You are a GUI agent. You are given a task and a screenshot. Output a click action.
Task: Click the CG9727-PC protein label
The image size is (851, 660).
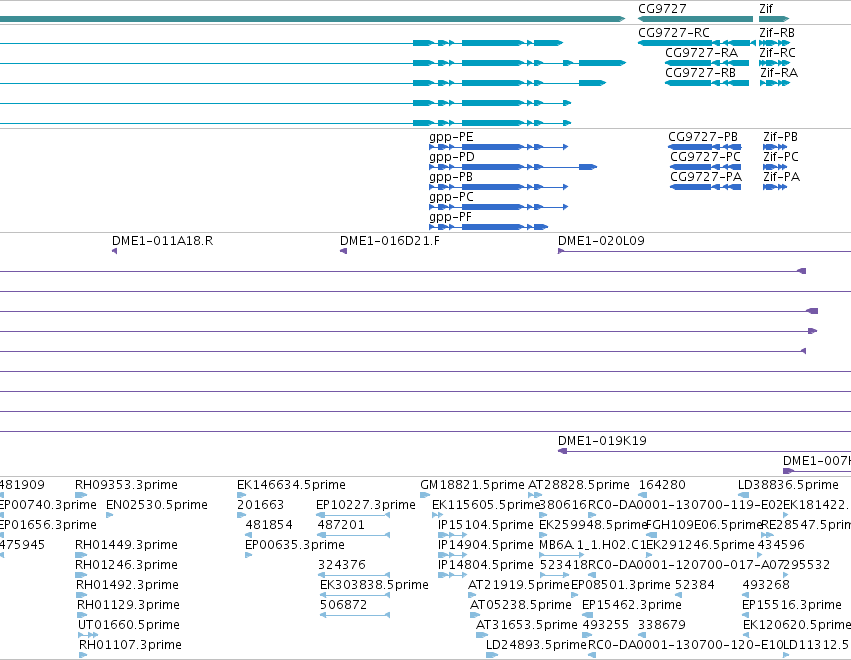(x=706, y=157)
